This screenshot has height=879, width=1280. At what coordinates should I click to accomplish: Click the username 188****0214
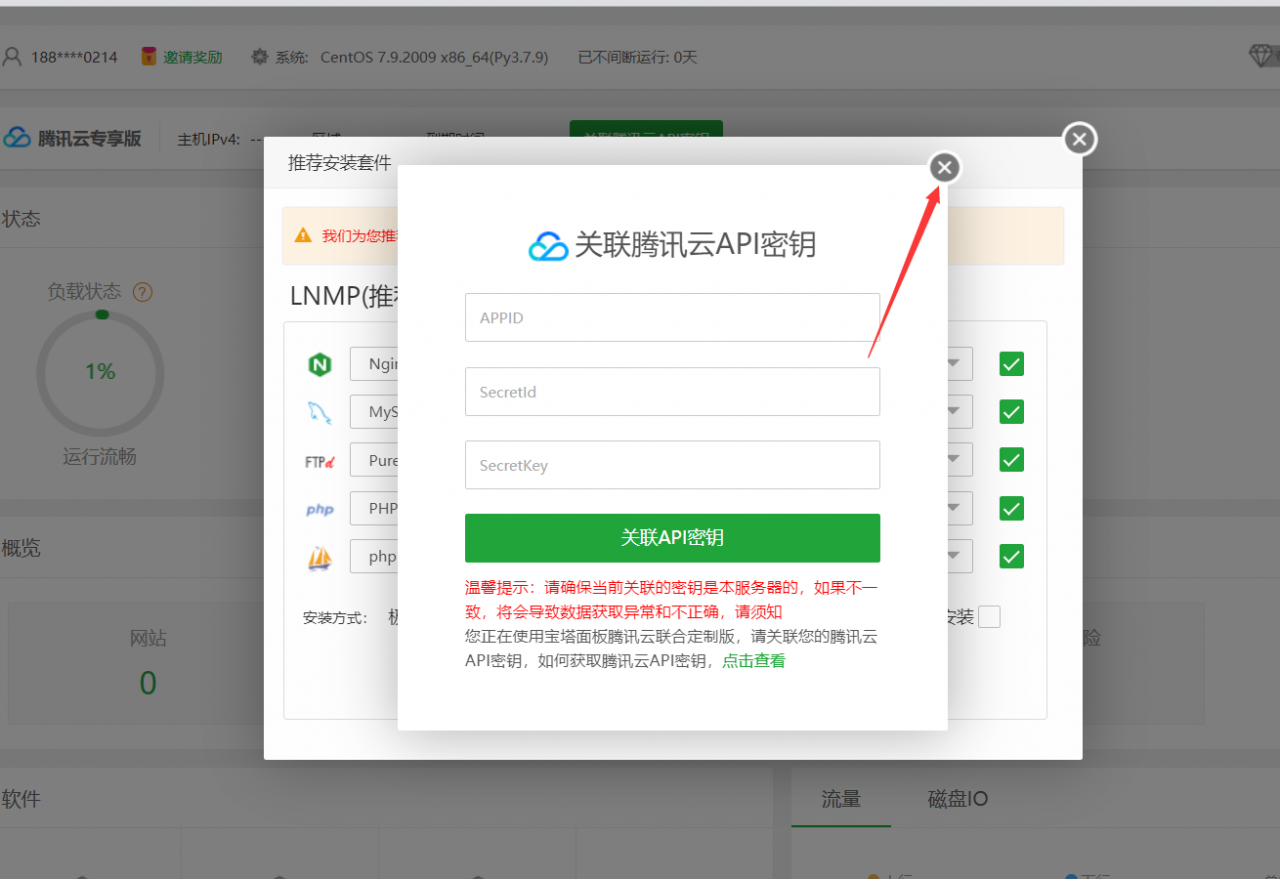tap(74, 57)
